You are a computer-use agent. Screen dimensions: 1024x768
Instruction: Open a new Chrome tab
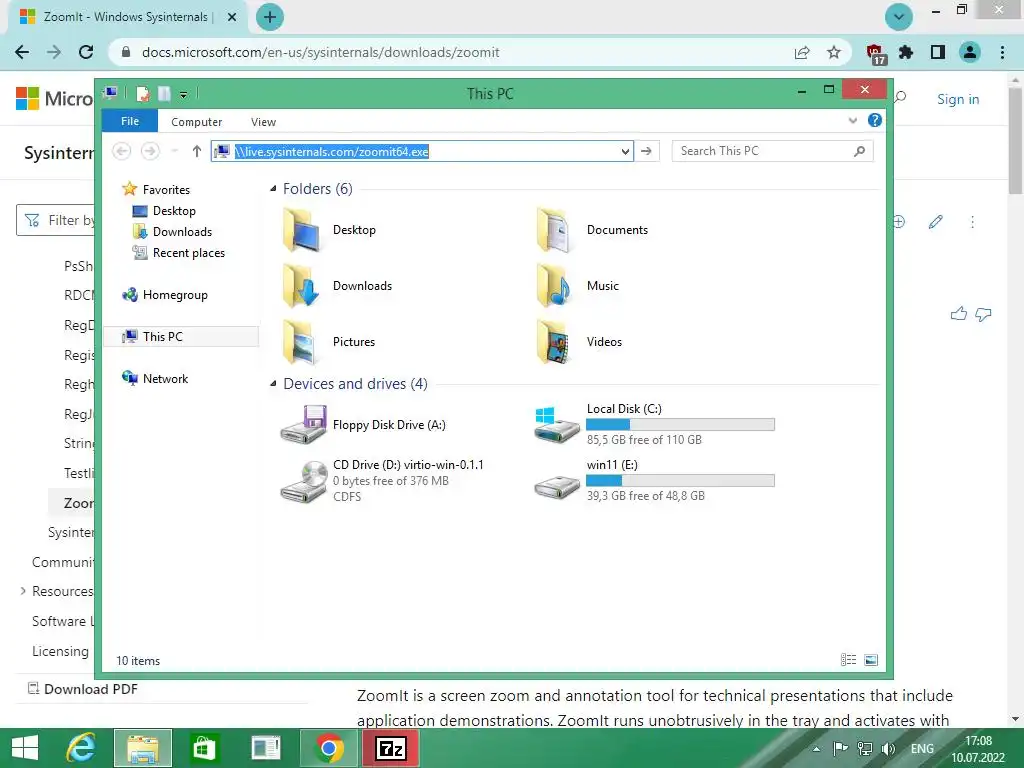tap(270, 17)
